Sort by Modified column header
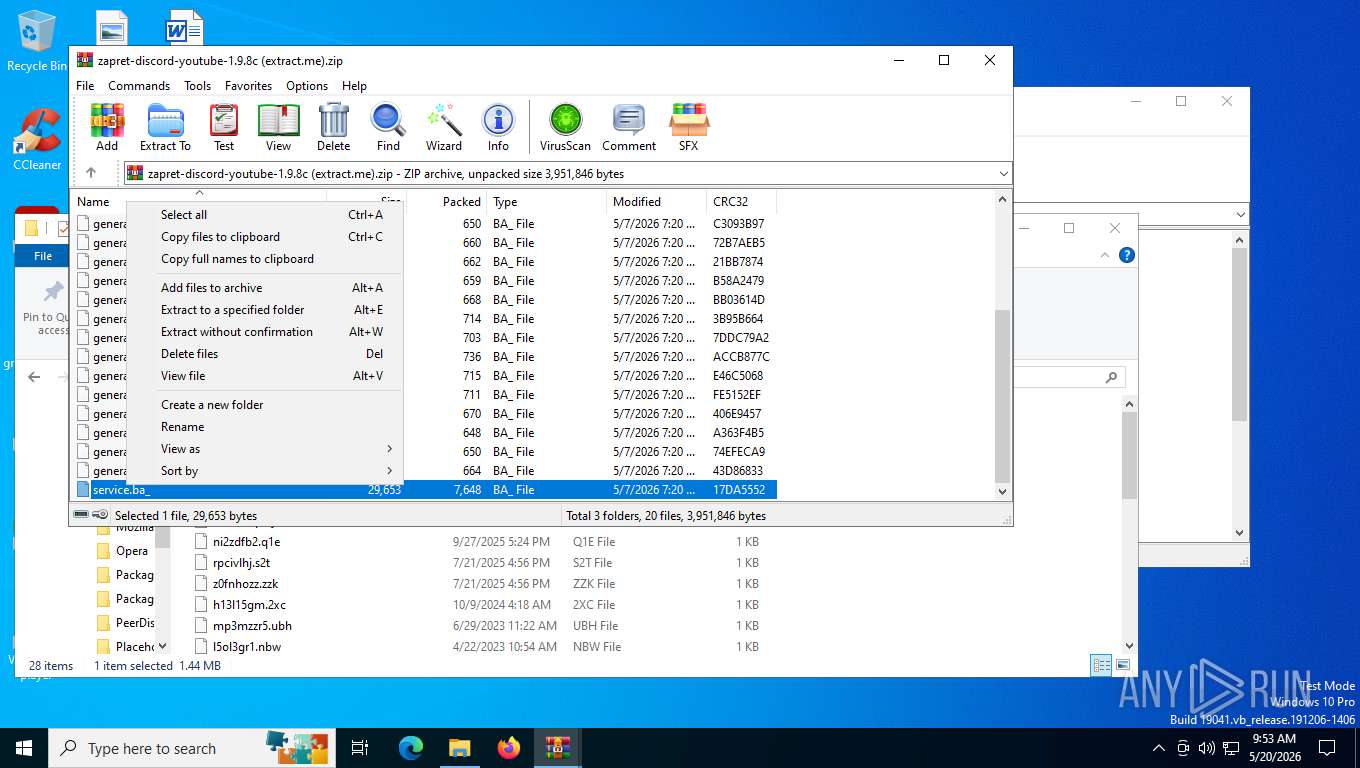The image size is (1360, 768). pyautogui.click(x=657, y=201)
